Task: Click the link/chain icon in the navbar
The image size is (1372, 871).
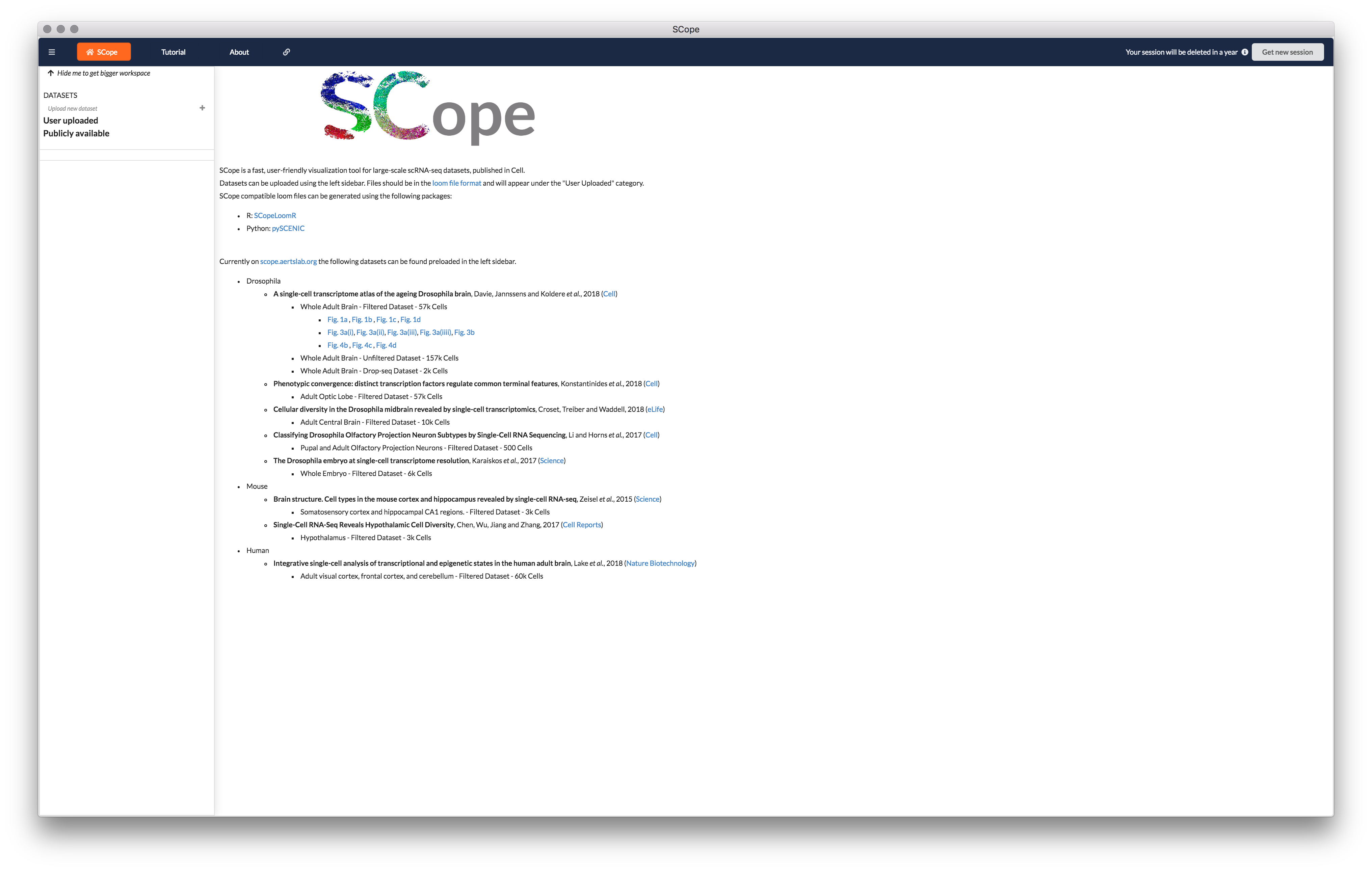Action: pyautogui.click(x=286, y=52)
